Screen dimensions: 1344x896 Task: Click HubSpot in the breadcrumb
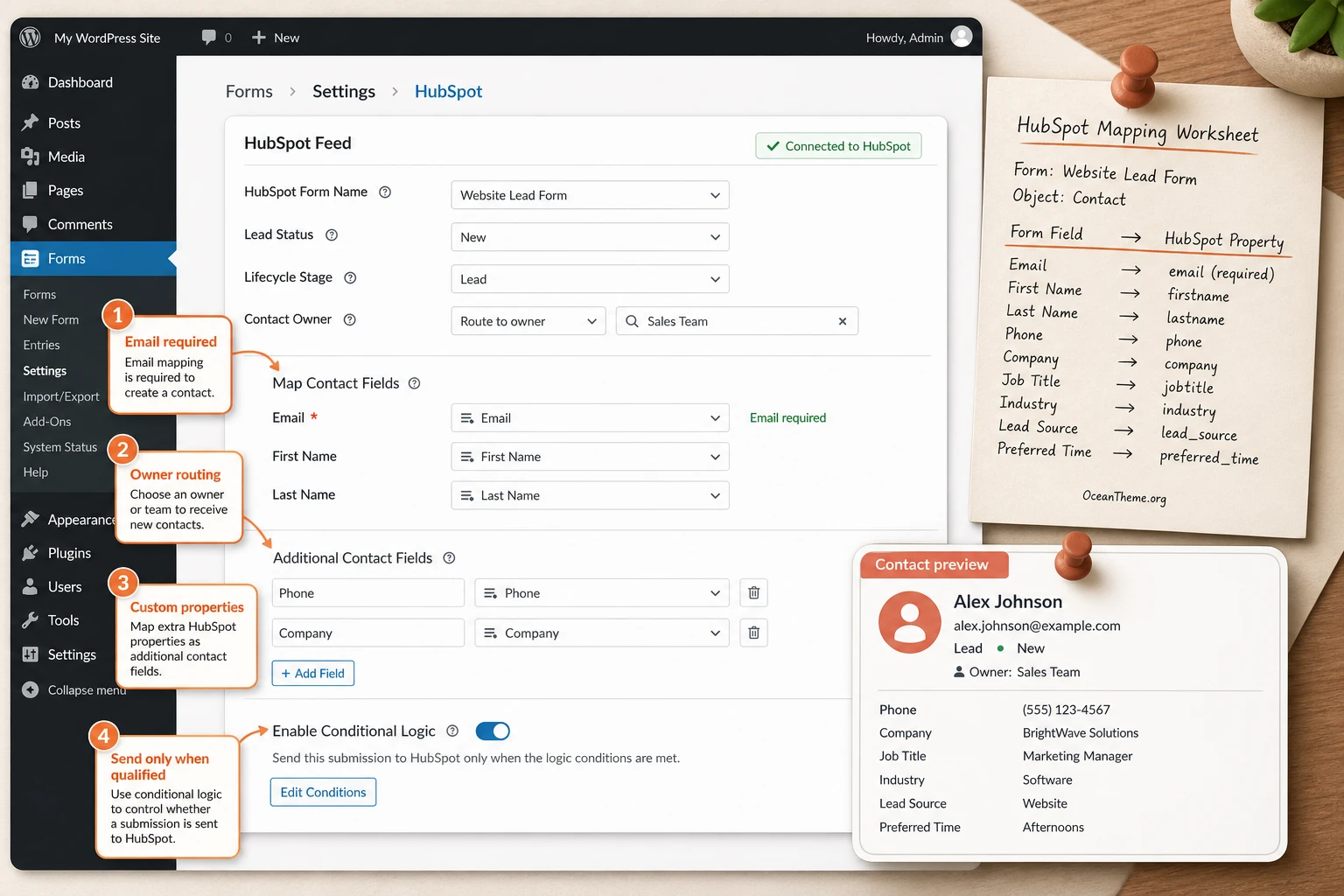pos(448,91)
